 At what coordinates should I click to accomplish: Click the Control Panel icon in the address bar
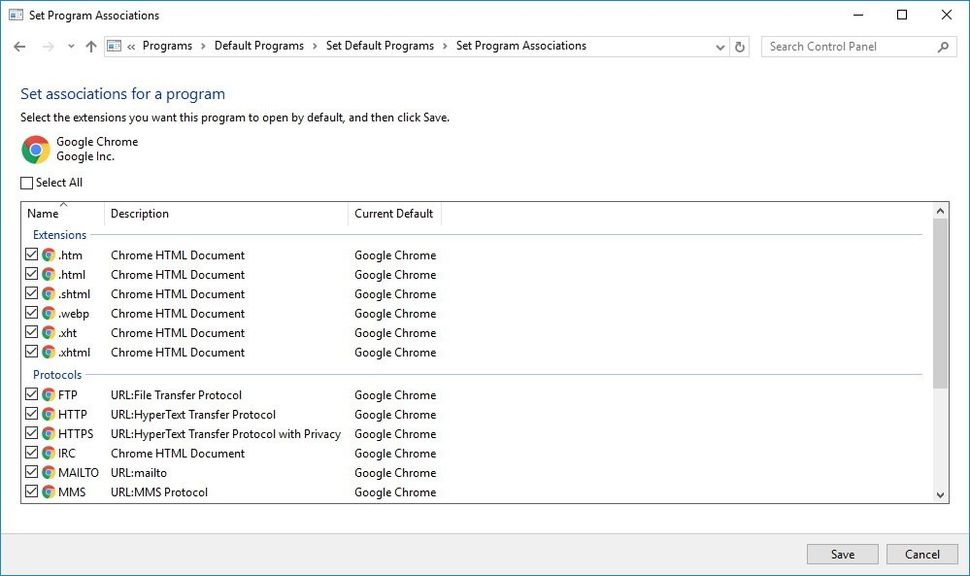pos(113,46)
